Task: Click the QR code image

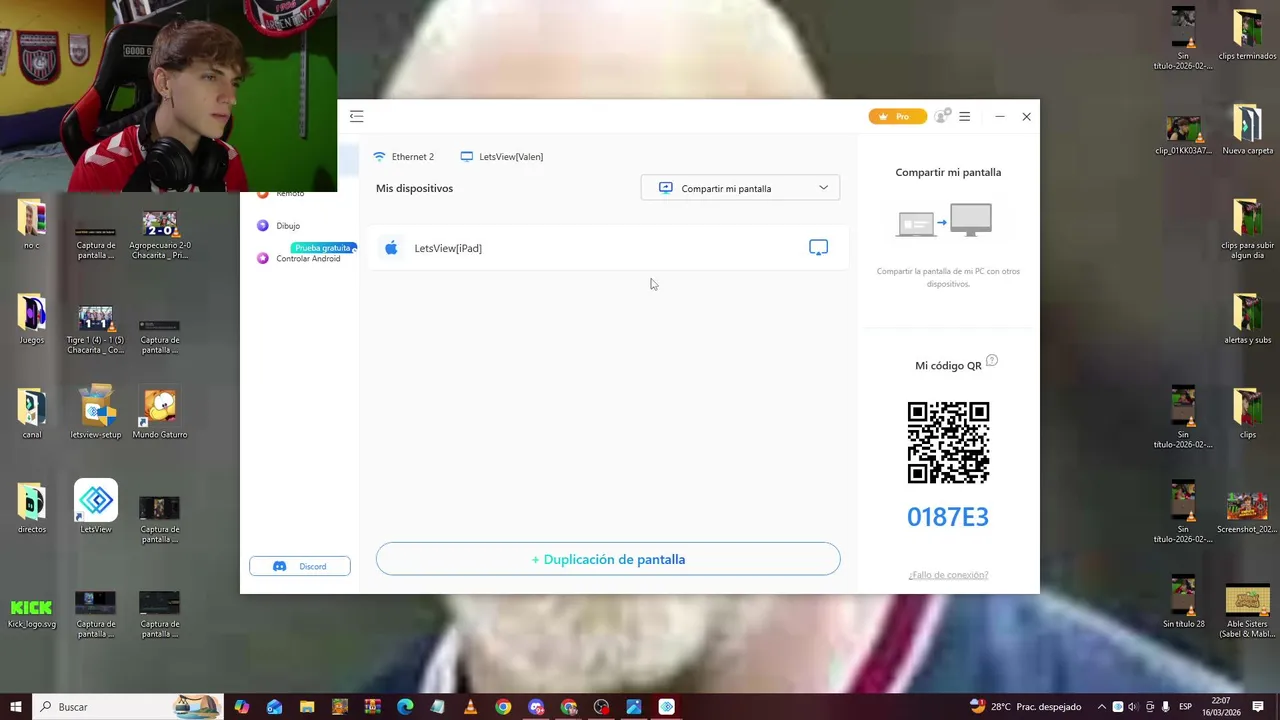Action: [x=948, y=442]
